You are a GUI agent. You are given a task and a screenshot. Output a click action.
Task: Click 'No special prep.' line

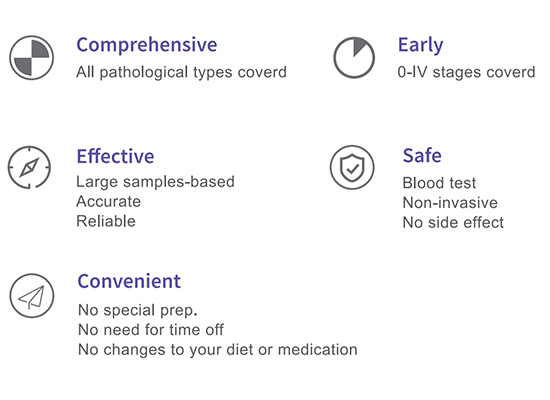(x=138, y=310)
